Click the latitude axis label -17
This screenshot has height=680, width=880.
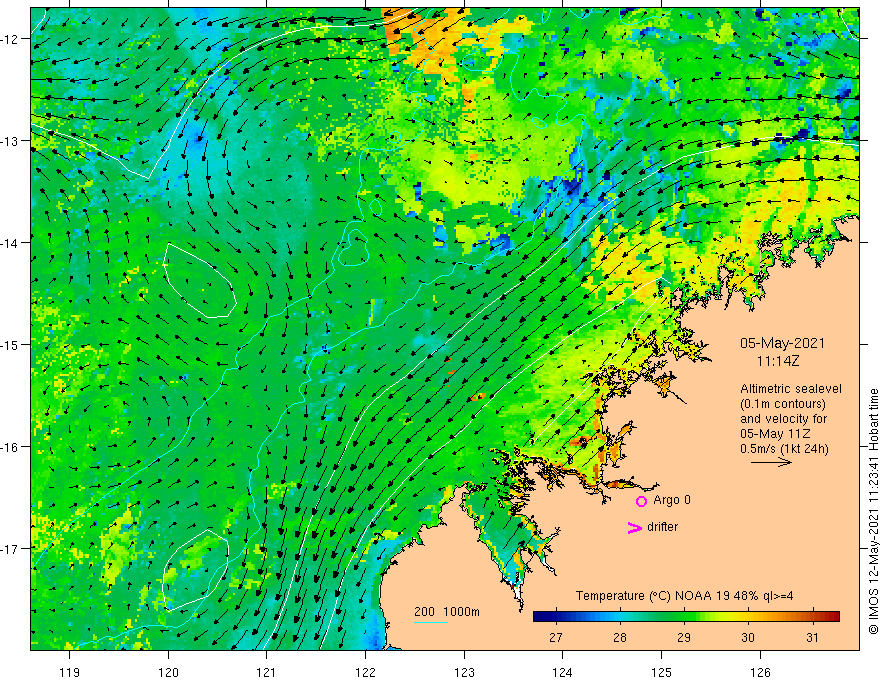11,548
